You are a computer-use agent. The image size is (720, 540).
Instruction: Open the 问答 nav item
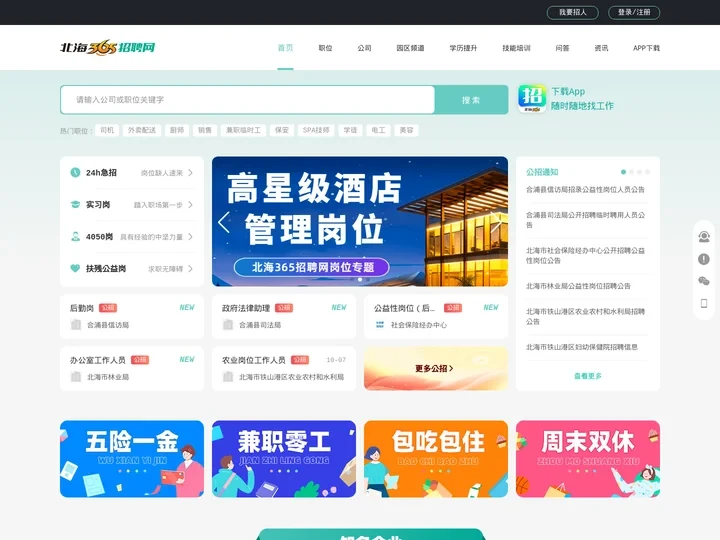coord(562,48)
